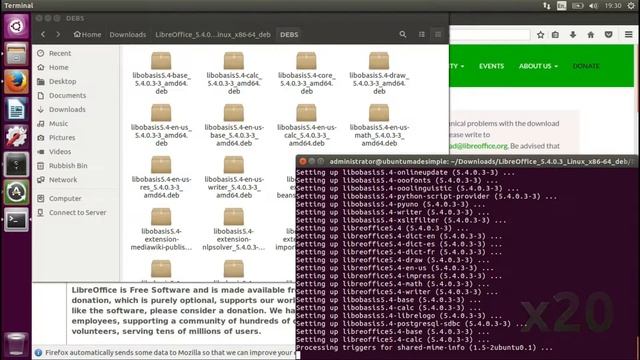Open the system gear session menu
Screen dimensions: 640x360
point(631,6)
